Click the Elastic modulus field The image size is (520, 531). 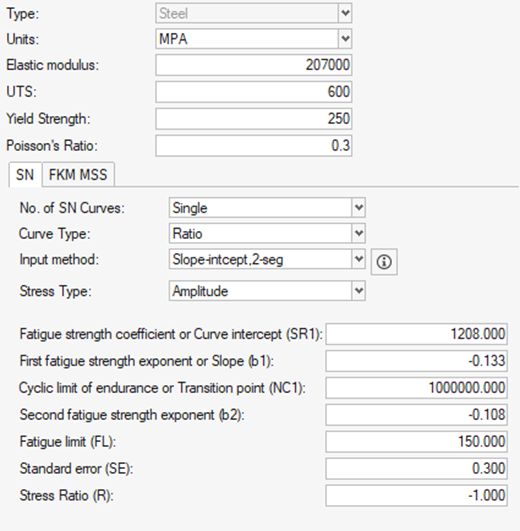254,65
